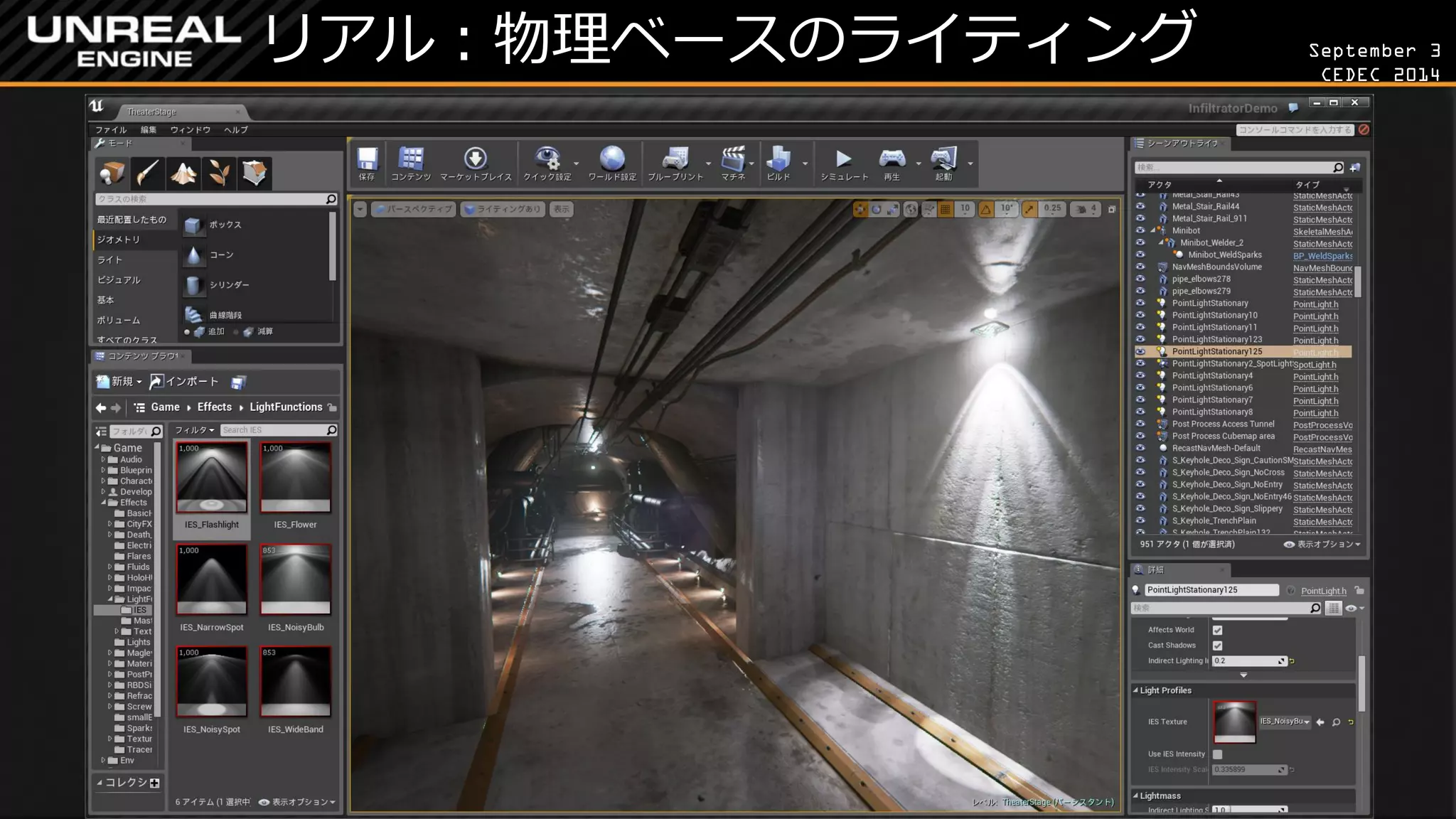Click the Effects breadcrumb path segment
The height and width of the screenshot is (819, 1456).
[215, 407]
